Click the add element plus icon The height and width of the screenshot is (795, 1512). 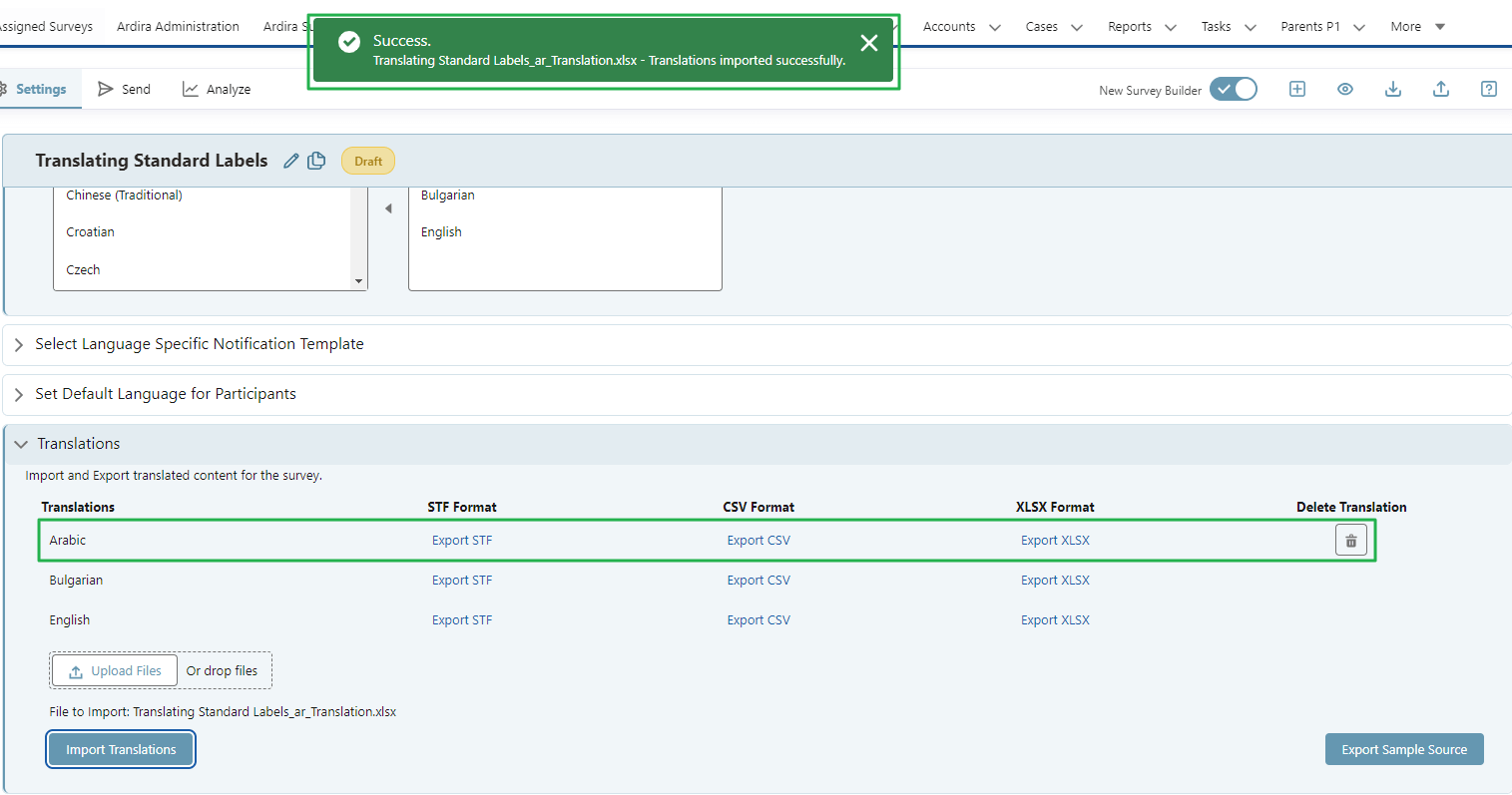[1296, 89]
